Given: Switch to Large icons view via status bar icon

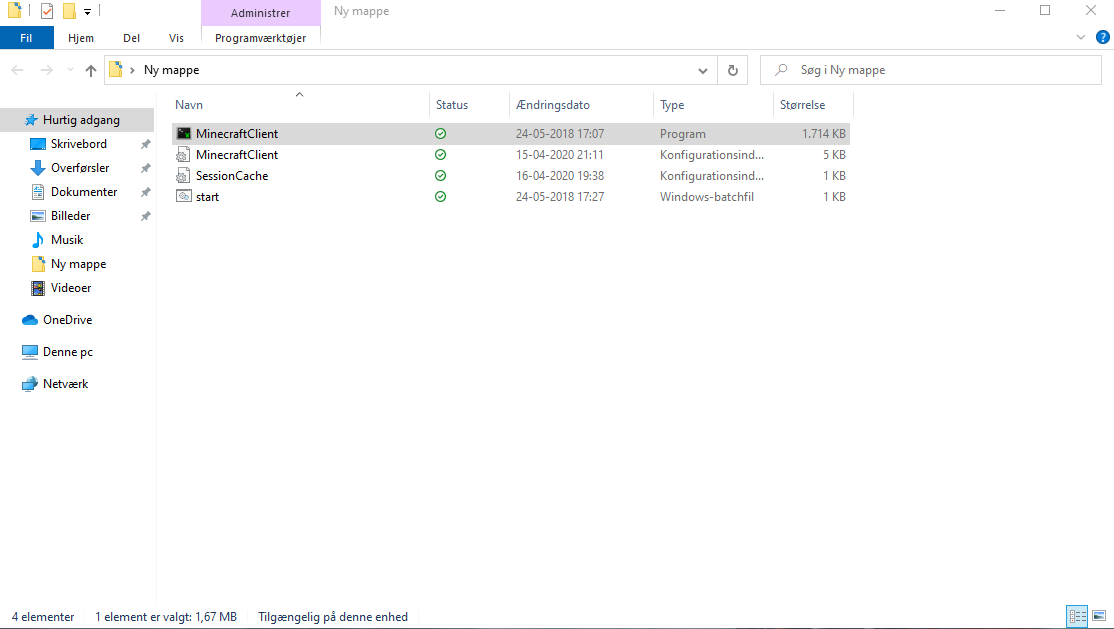Looking at the screenshot, I should tap(1098, 616).
